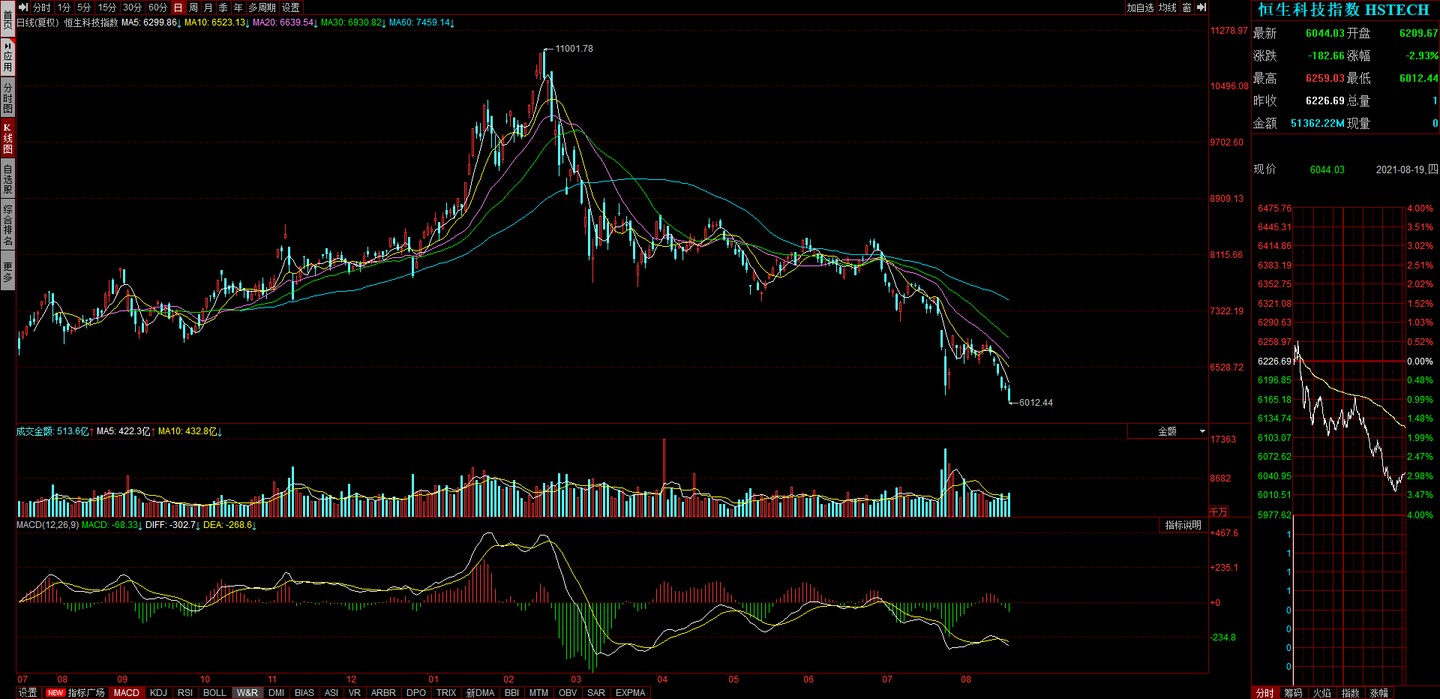Toggle 均线 moving average display
The width and height of the screenshot is (1440, 699).
click(1167, 7)
